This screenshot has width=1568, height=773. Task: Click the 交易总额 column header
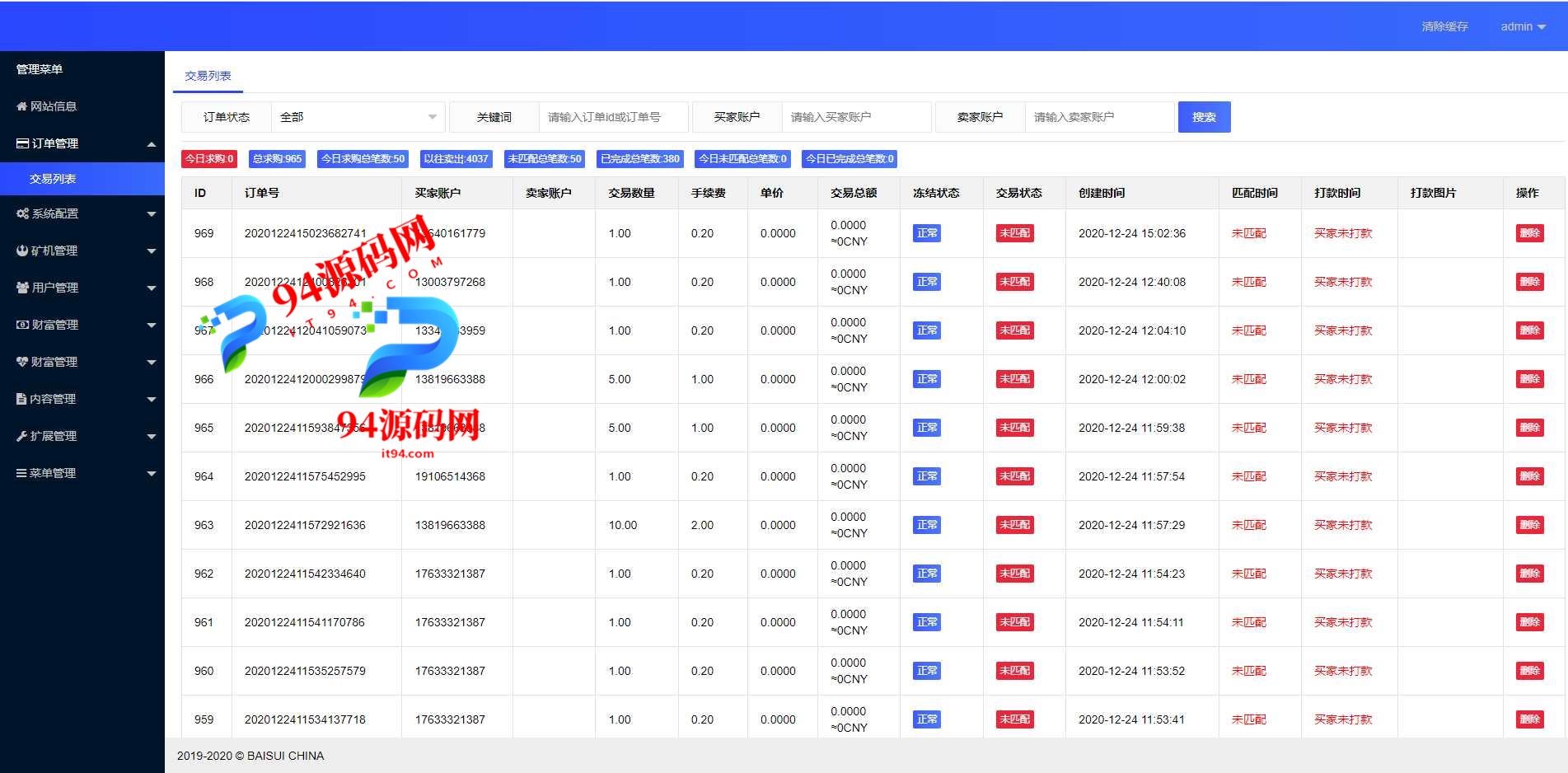point(854,193)
